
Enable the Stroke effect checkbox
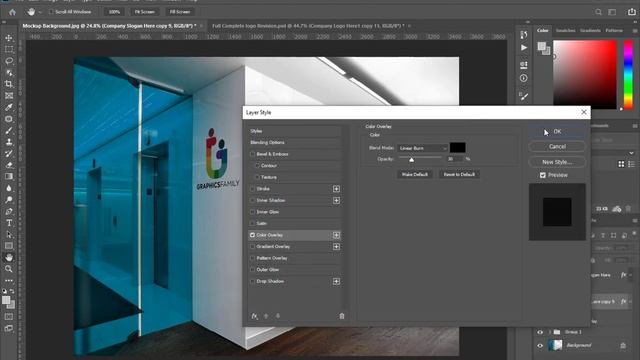pyautogui.click(x=252, y=189)
